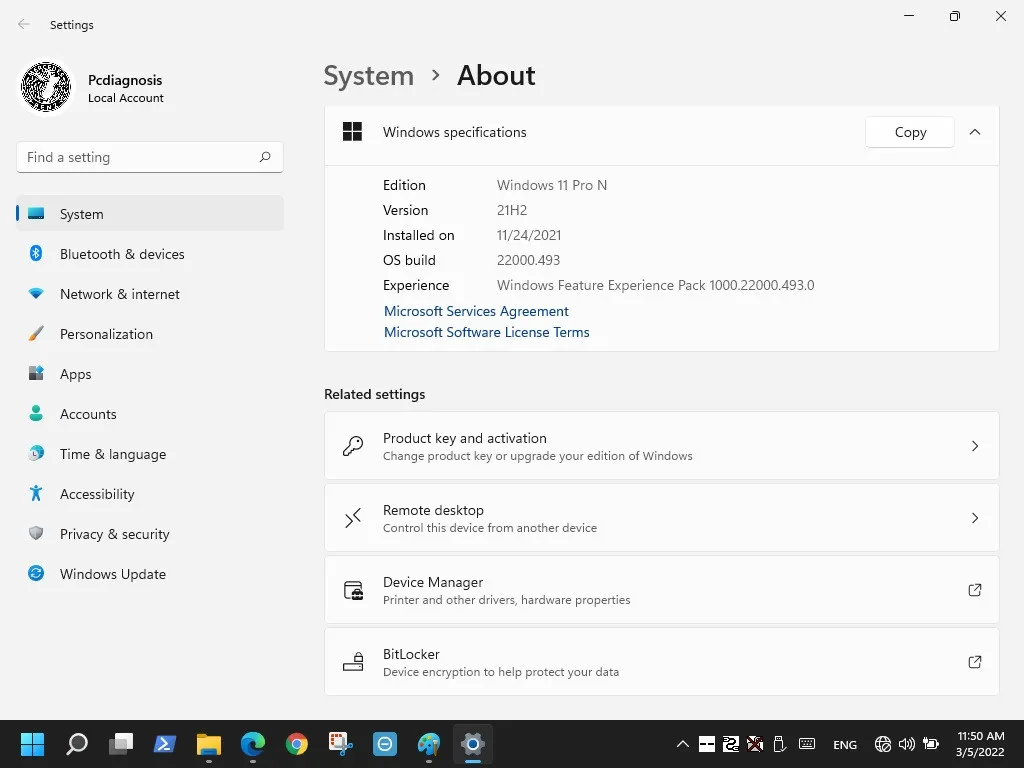Go to Windows Update page

[113, 574]
